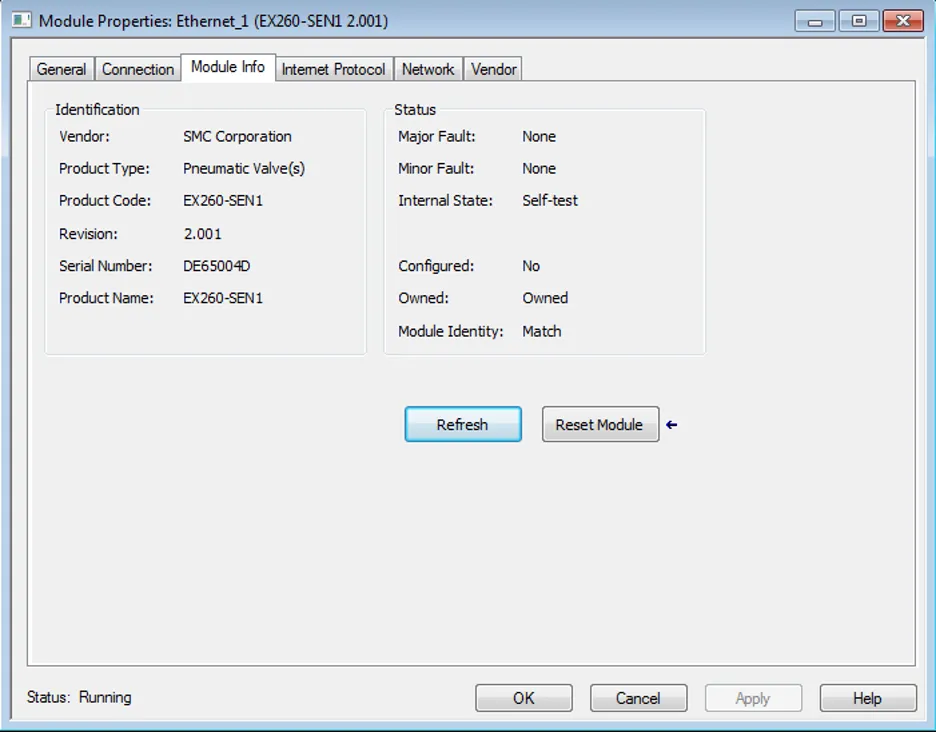Click the Module Identity value Match
936x732 pixels.
542,331
